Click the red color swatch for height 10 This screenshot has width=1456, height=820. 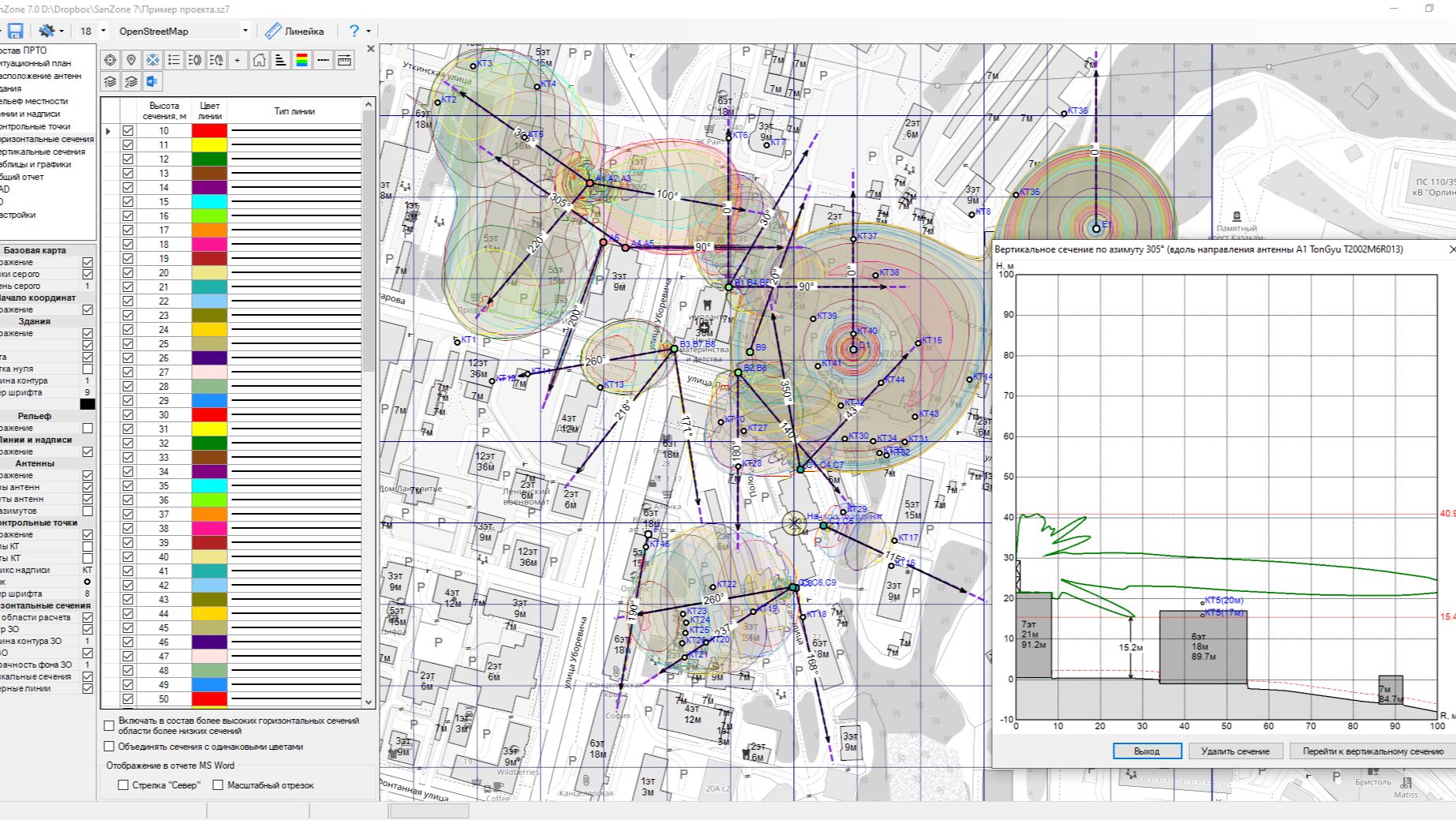[209, 131]
